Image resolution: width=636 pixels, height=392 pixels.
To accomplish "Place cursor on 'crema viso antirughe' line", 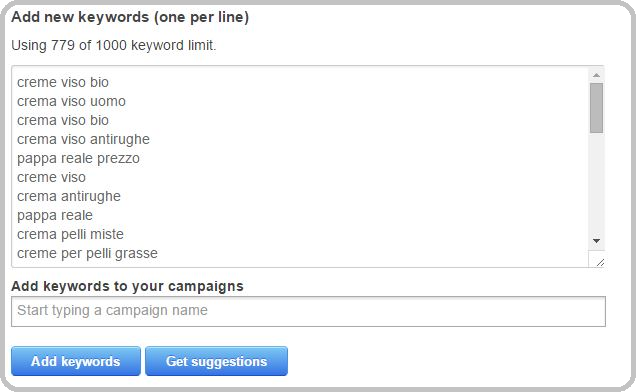I will click(x=83, y=140).
